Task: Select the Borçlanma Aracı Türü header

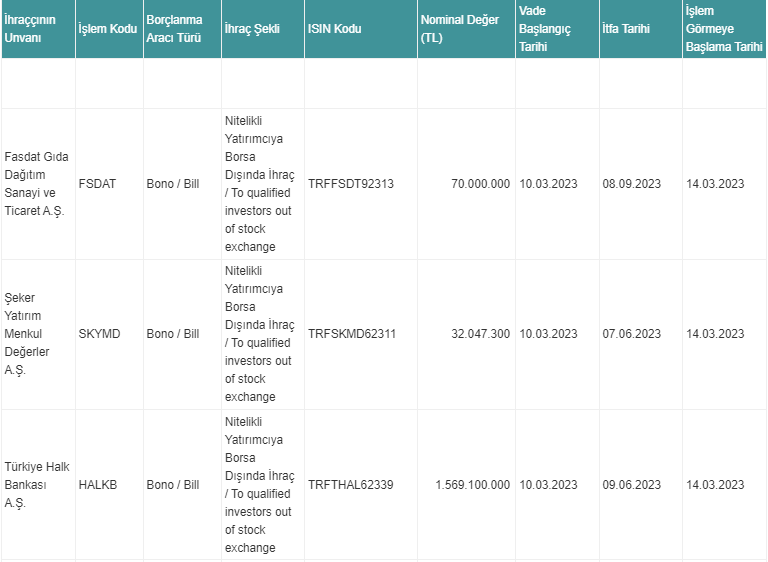Action: [182, 29]
